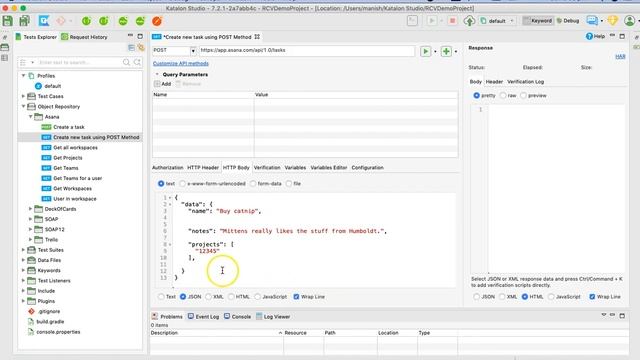Open the Event Log tab
The height and width of the screenshot is (360, 640).
coord(203,317)
